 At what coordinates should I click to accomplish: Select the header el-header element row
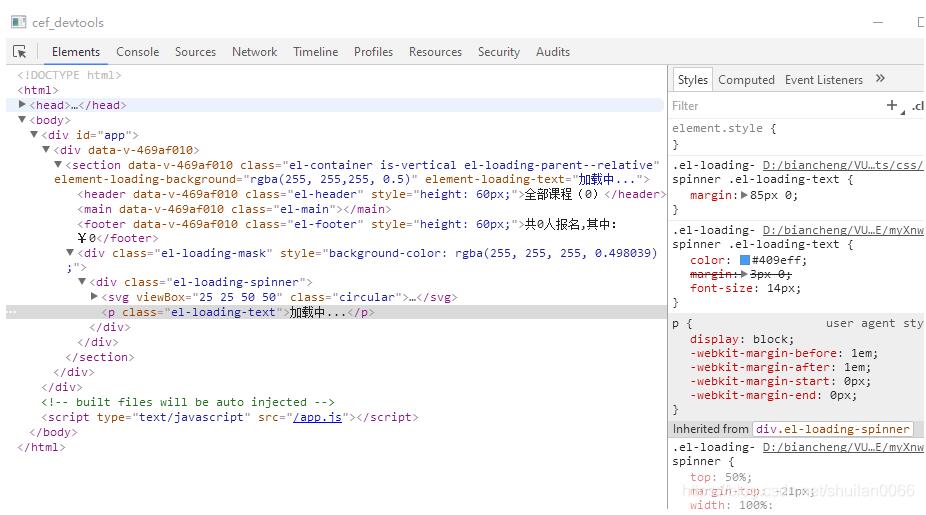click(371, 194)
